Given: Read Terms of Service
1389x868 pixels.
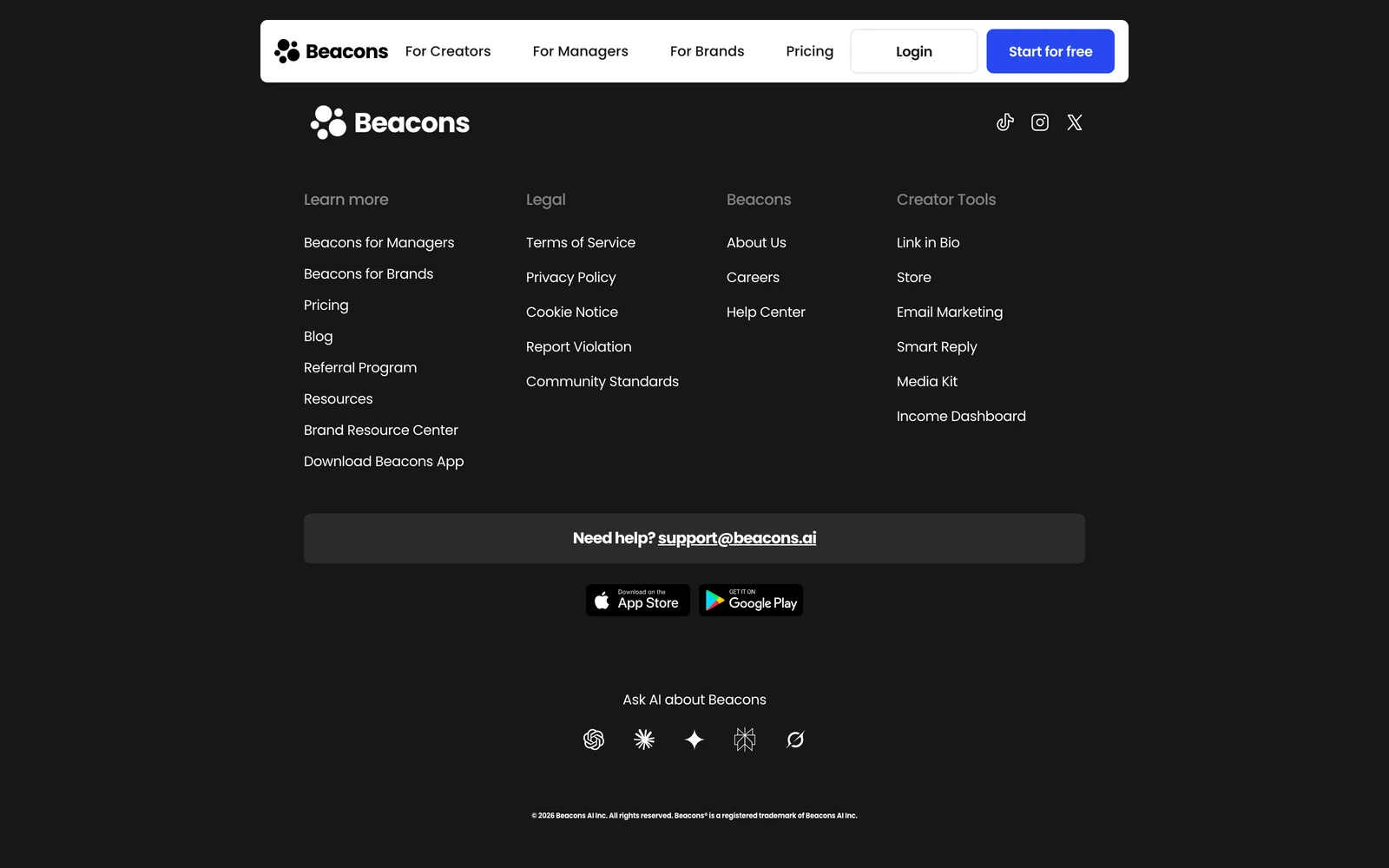Looking at the screenshot, I should point(581,242).
